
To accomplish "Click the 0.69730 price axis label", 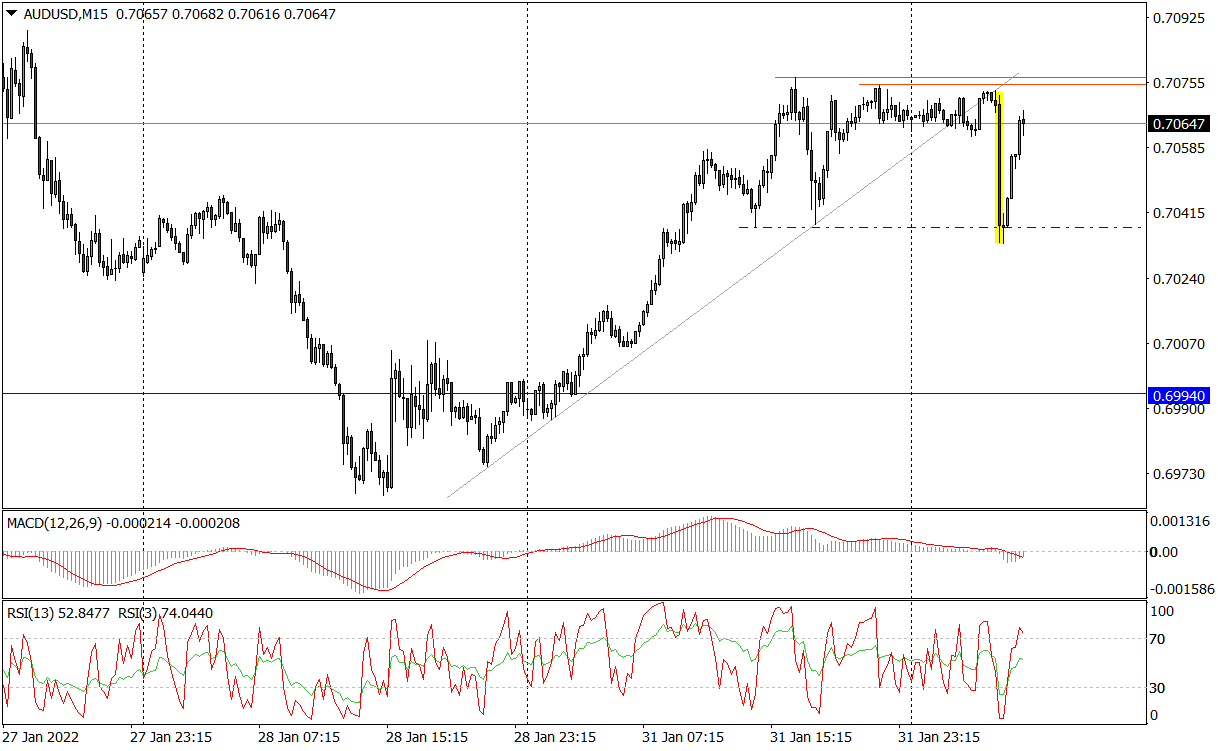I will (x=1178, y=474).
